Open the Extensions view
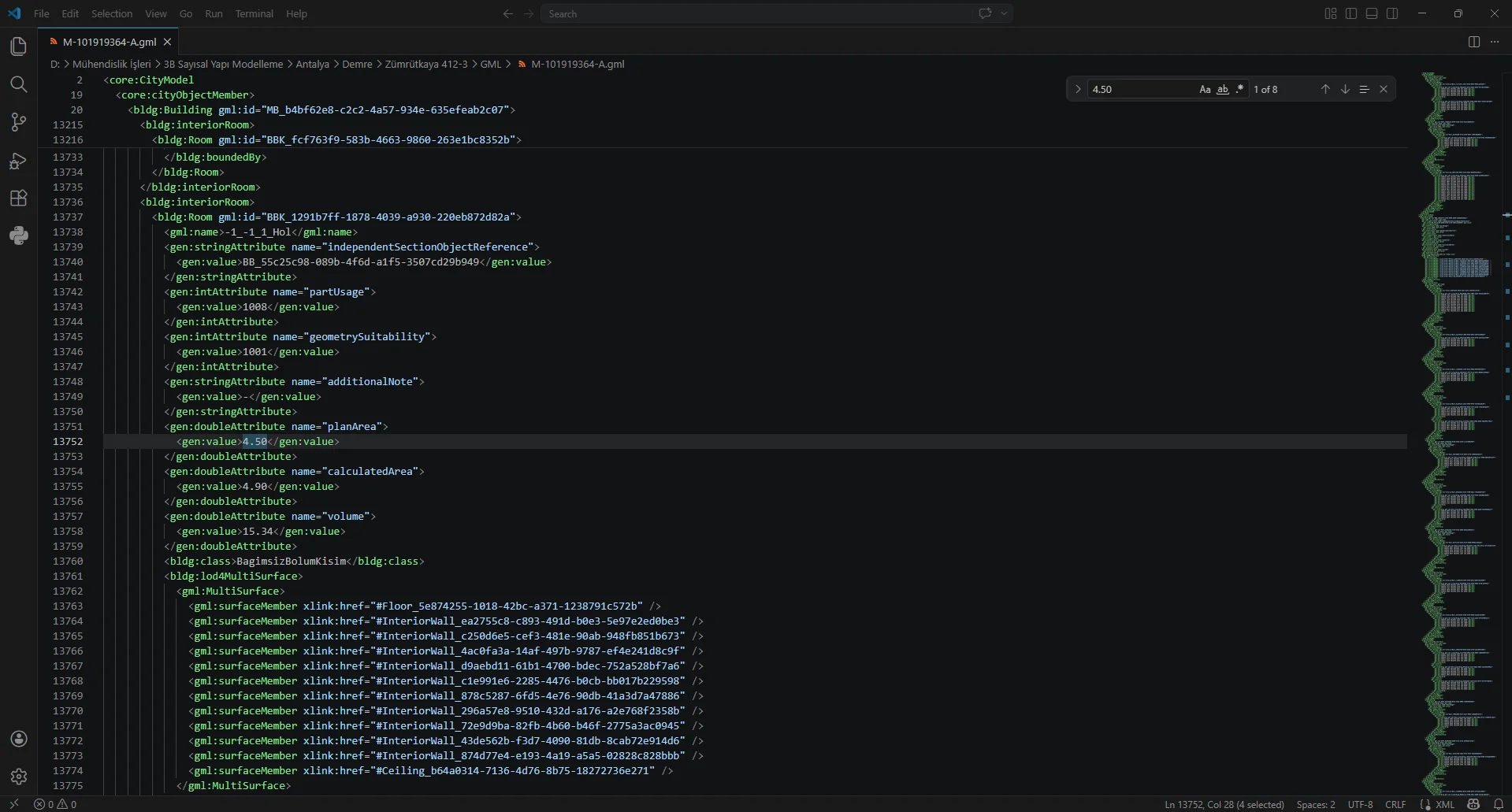1512x812 pixels. (x=19, y=198)
